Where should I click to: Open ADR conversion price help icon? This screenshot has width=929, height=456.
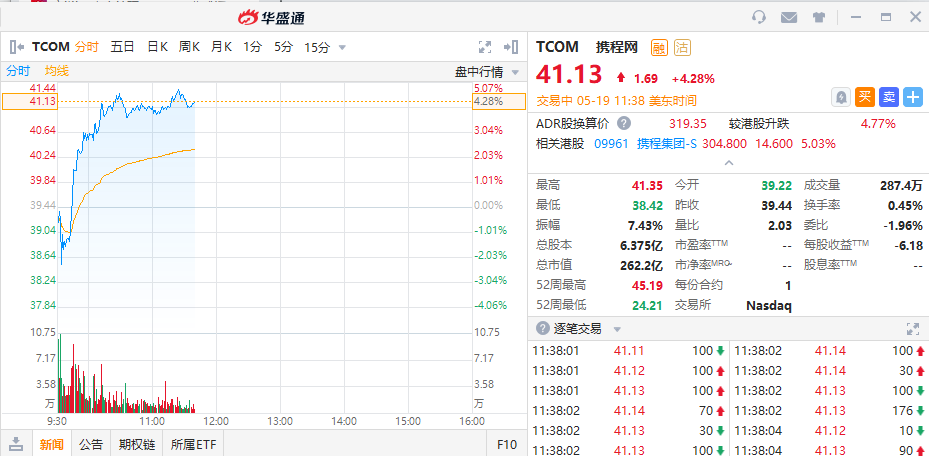click(624, 124)
